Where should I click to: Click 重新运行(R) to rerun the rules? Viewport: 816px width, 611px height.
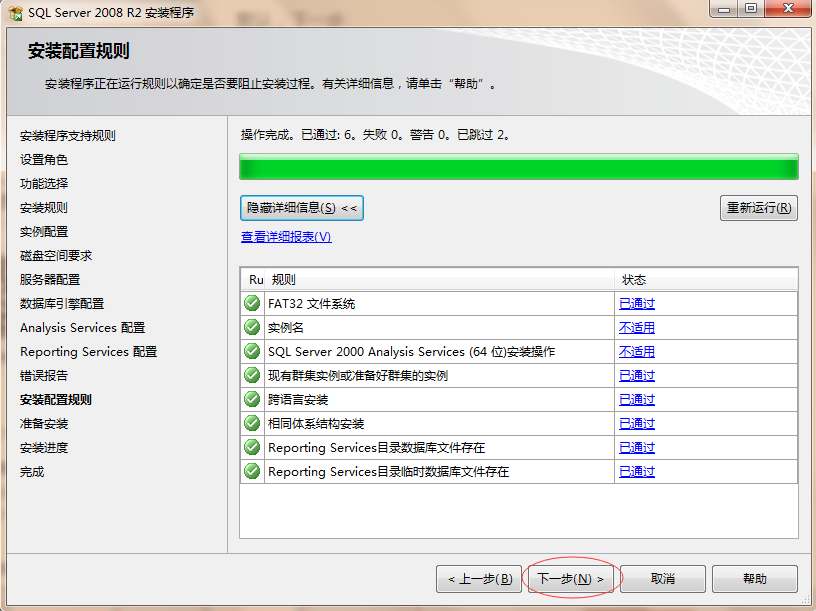click(759, 208)
